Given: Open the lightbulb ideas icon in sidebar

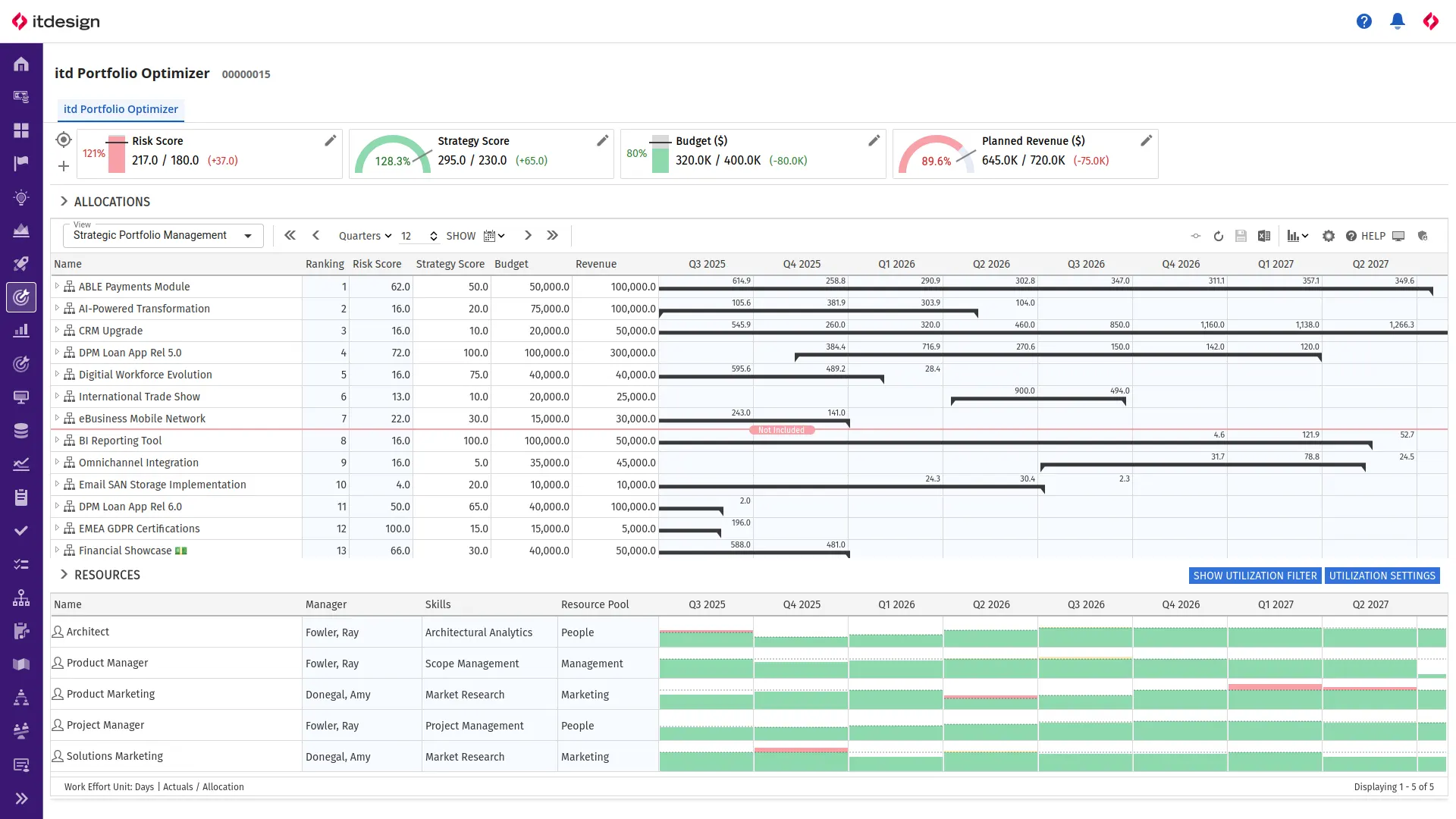Looking at the screenshot, I should (x=21, y=198).
